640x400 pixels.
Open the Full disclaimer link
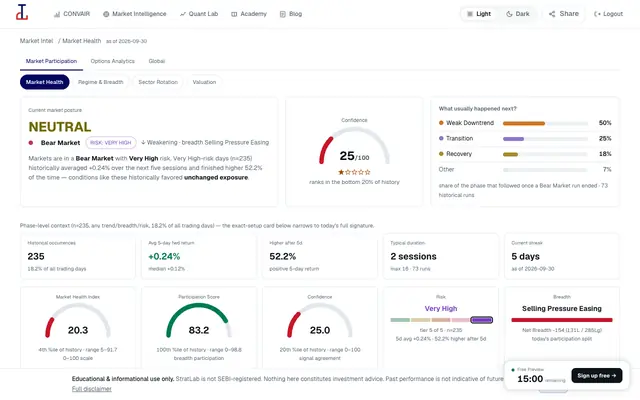pyautogui.click(x=91, y=389)
